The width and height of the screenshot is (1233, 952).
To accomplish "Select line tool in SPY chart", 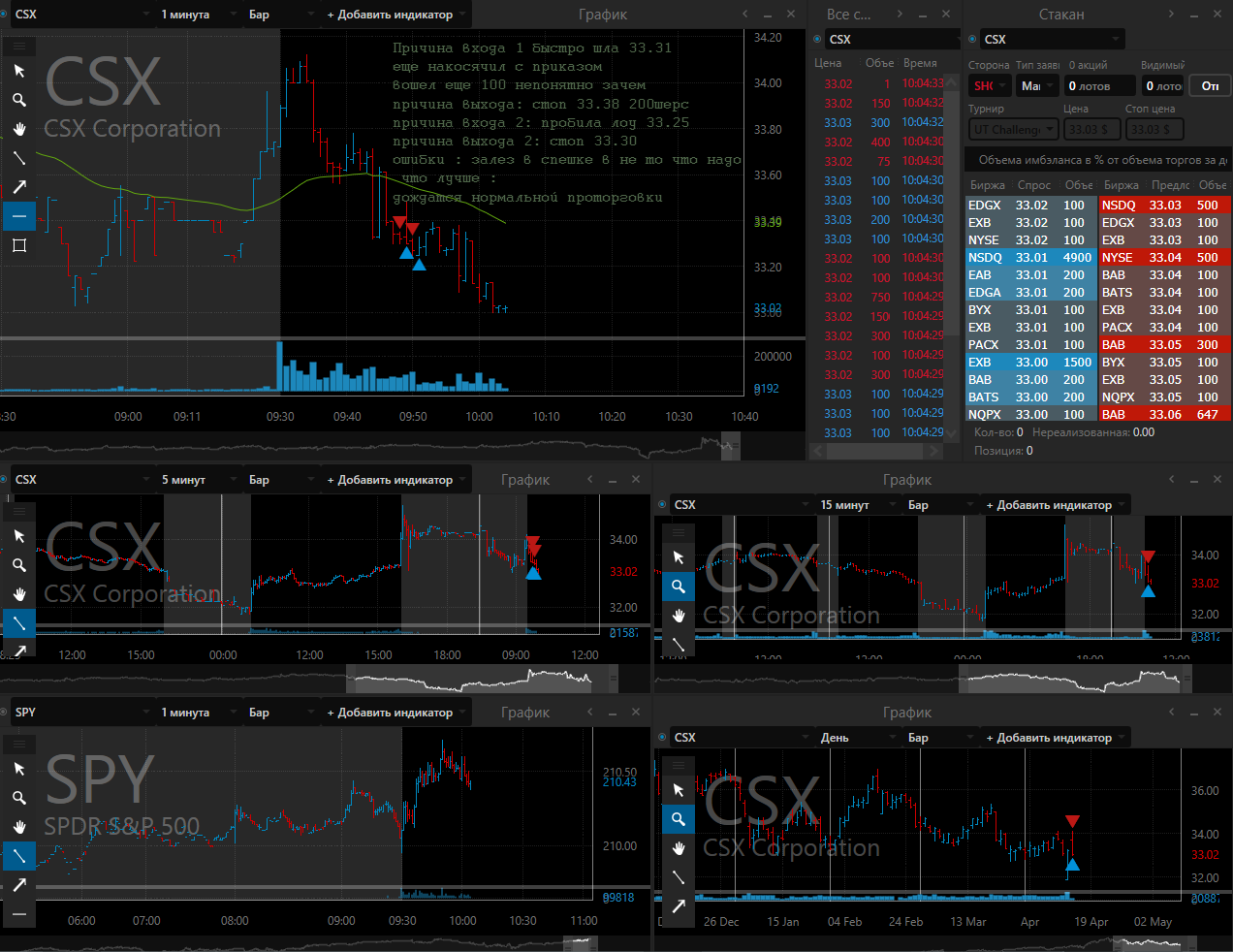I will 19,856.
